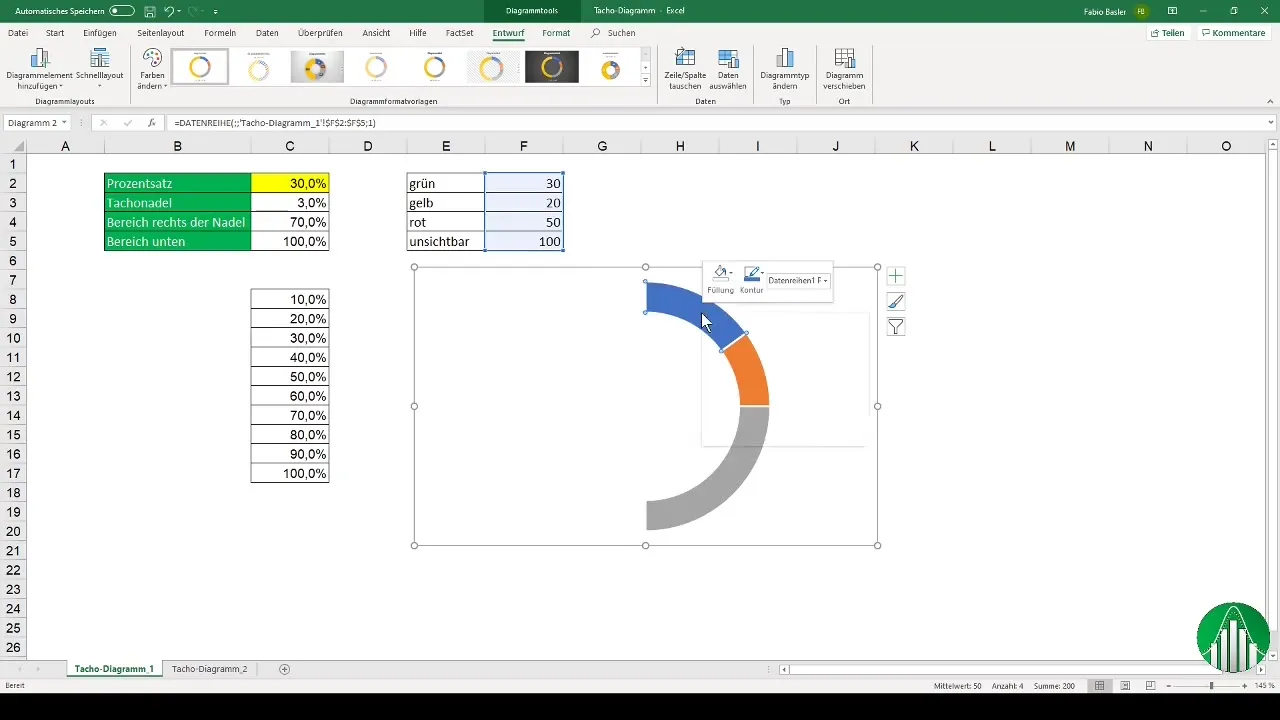1280x720 pixels.
Task: Click the formula cancel X icon
Action: coord(103,123)
